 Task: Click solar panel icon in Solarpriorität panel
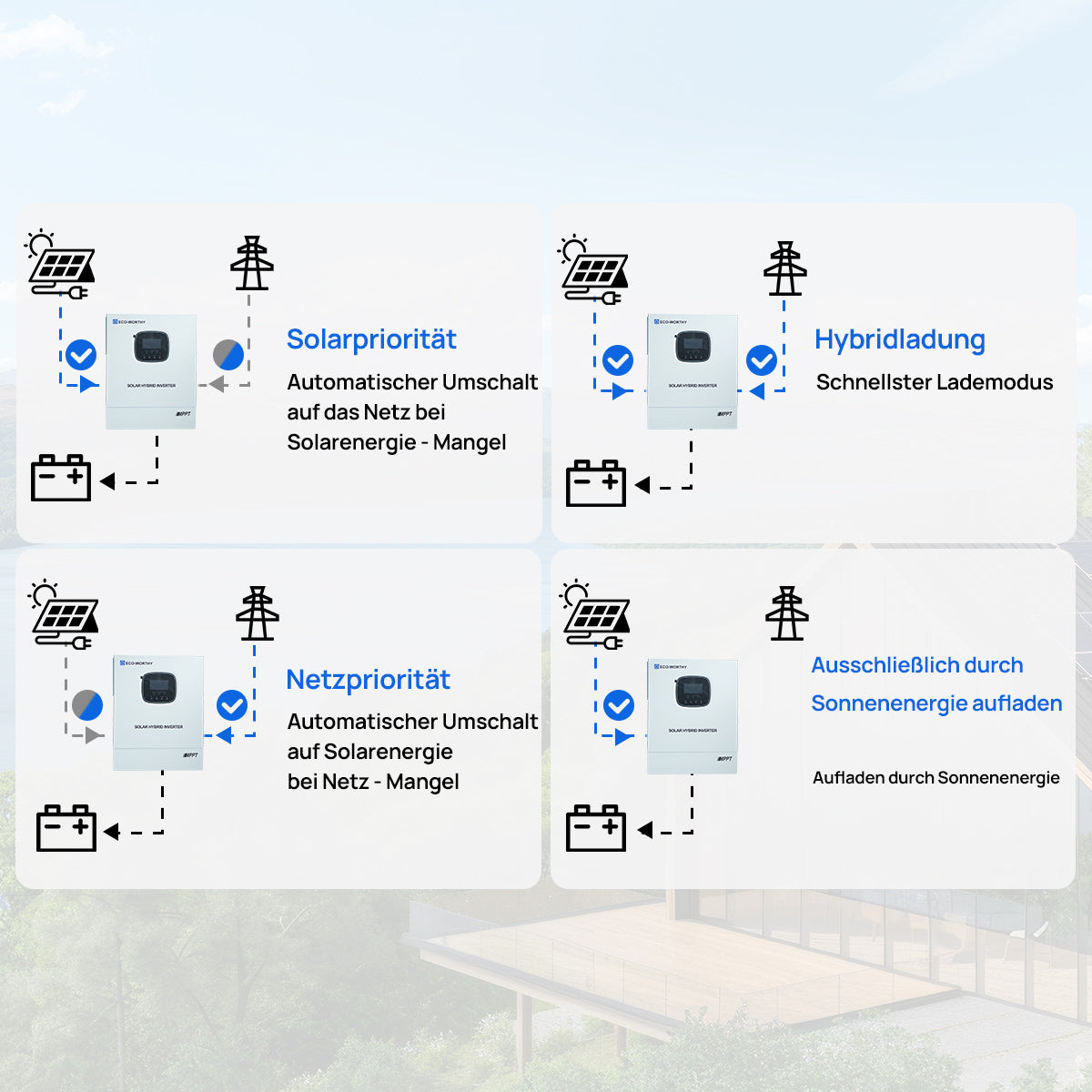[61, 265]
